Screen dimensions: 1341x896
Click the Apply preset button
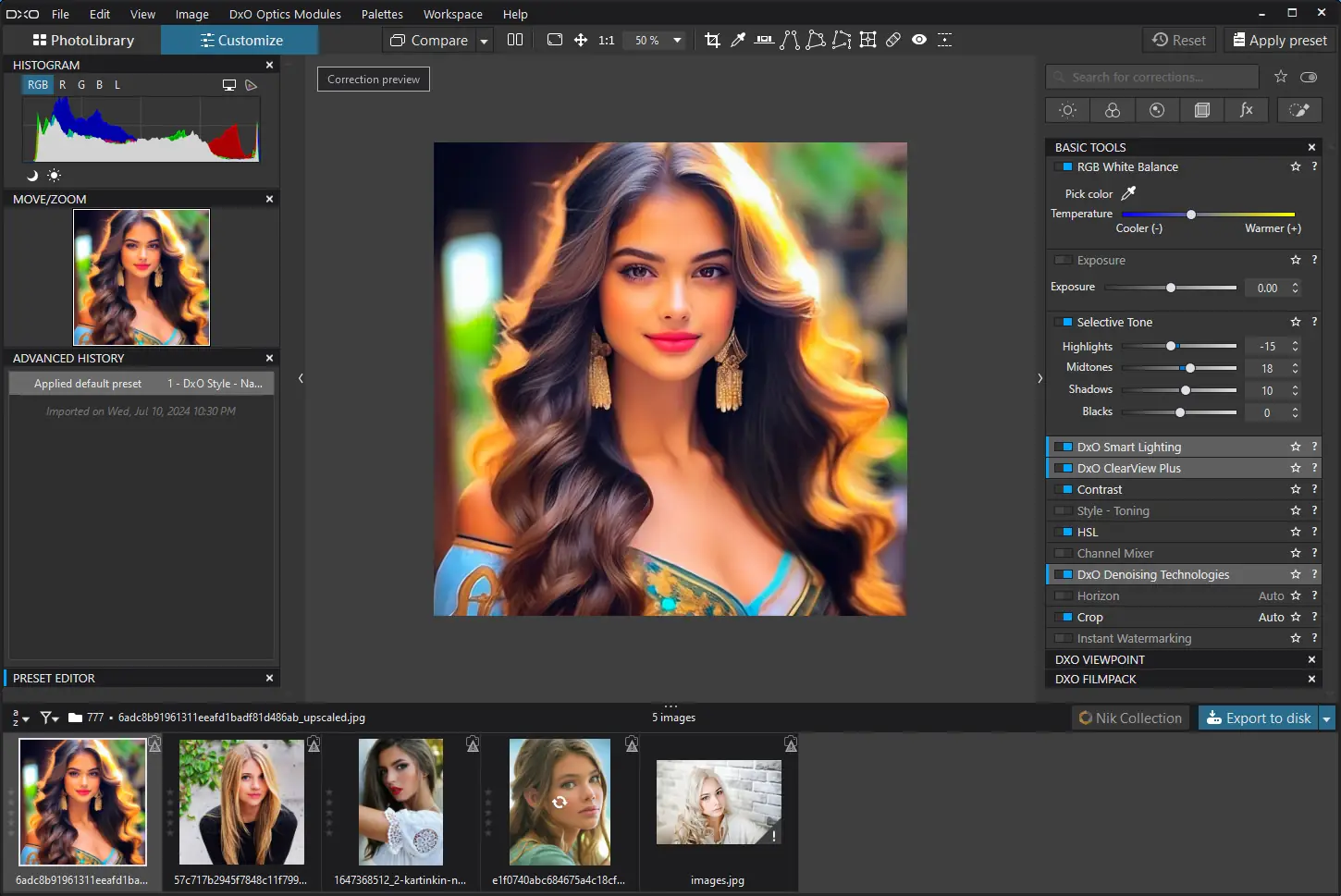(x=1279, y=41)
